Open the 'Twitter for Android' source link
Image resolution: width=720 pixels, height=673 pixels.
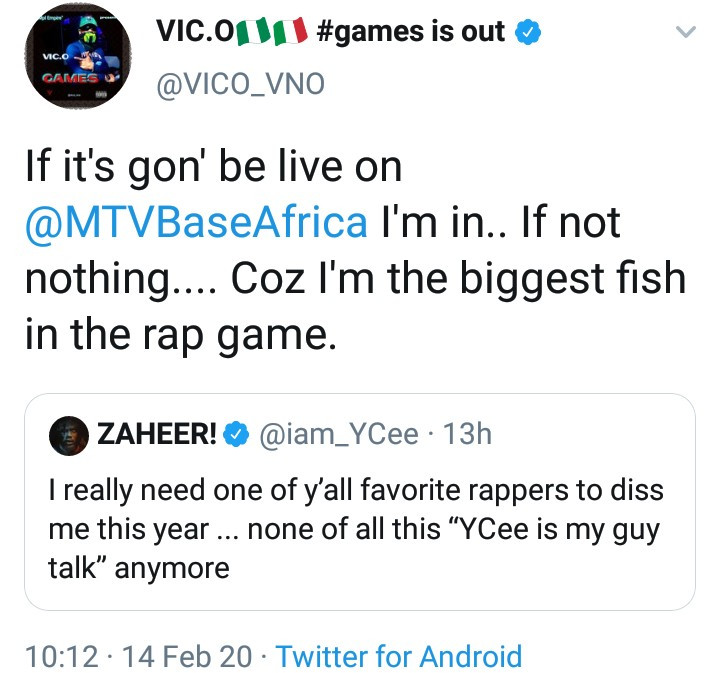click(x=398, y=656)
